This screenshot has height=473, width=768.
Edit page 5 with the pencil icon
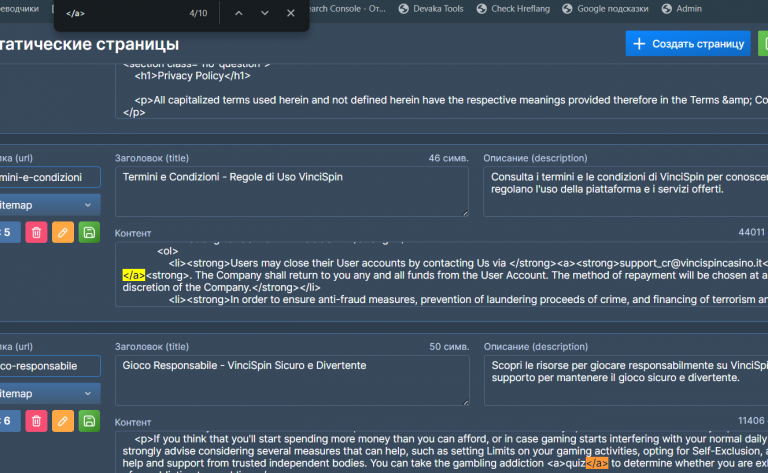pos(63,232)
